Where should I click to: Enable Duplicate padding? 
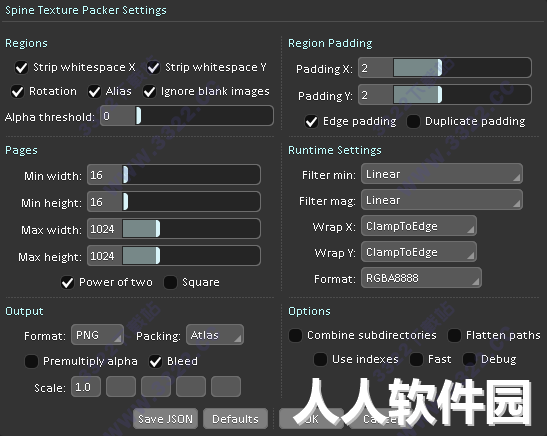414,122
